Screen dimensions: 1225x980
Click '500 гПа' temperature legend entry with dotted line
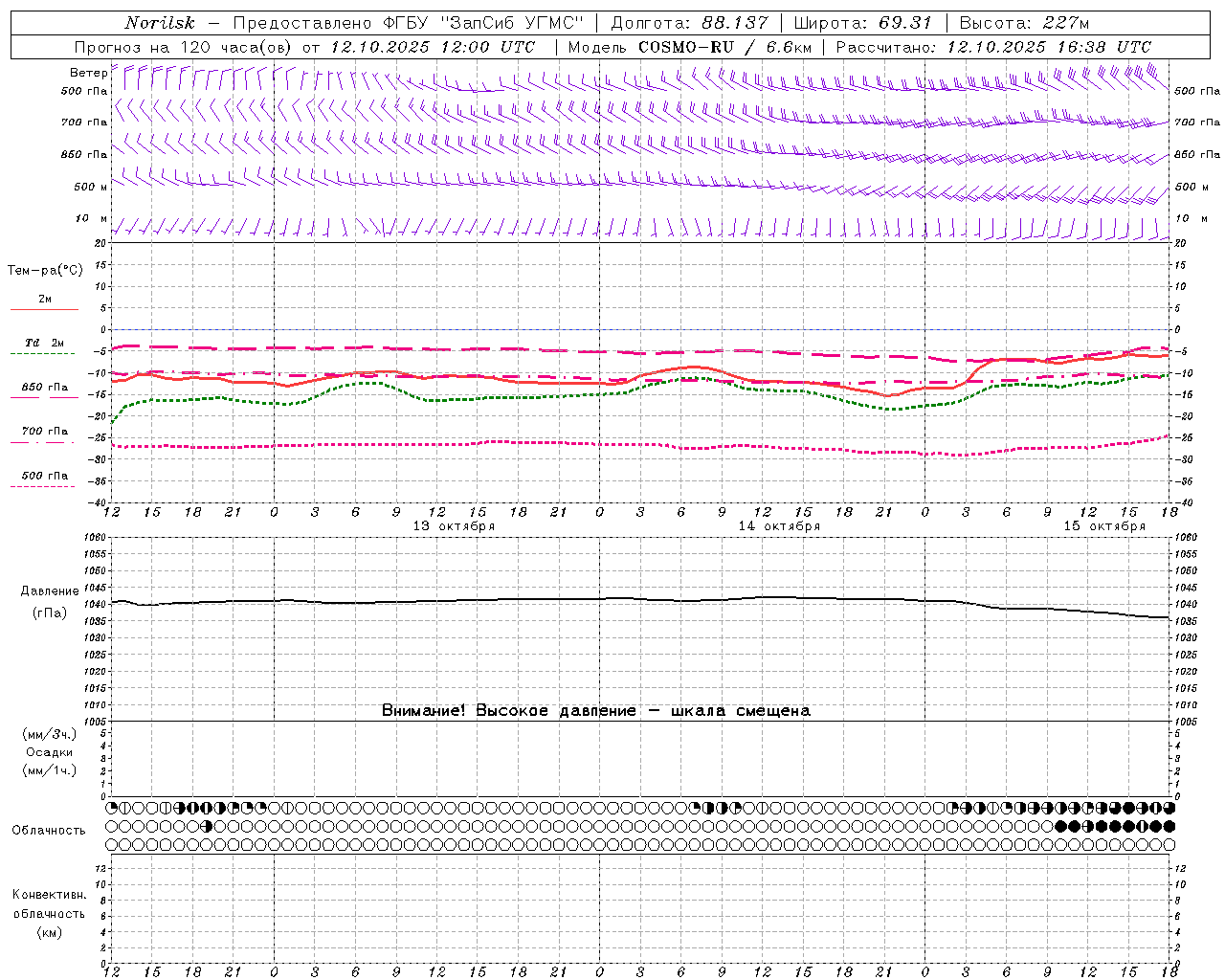pyautogui.click(x=45, y=476)
